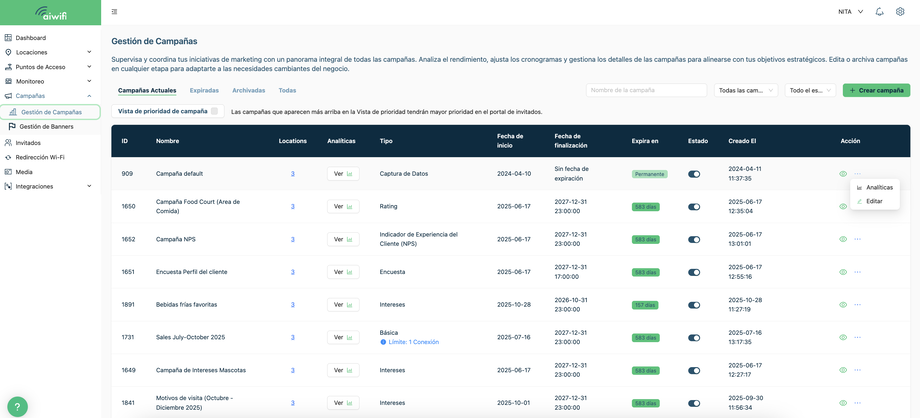Screen dimensions: 920x418
Task: Open Dashboard in the sidebar
Action: click(x=31, y=38)
